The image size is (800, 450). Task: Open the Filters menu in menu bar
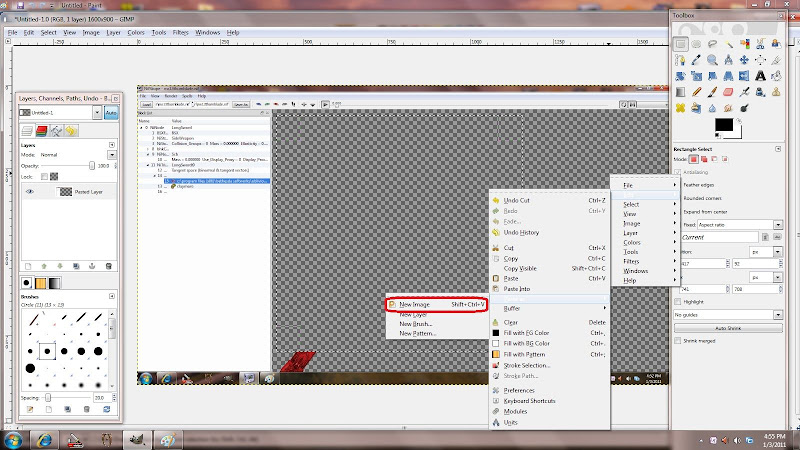(180, 32)
